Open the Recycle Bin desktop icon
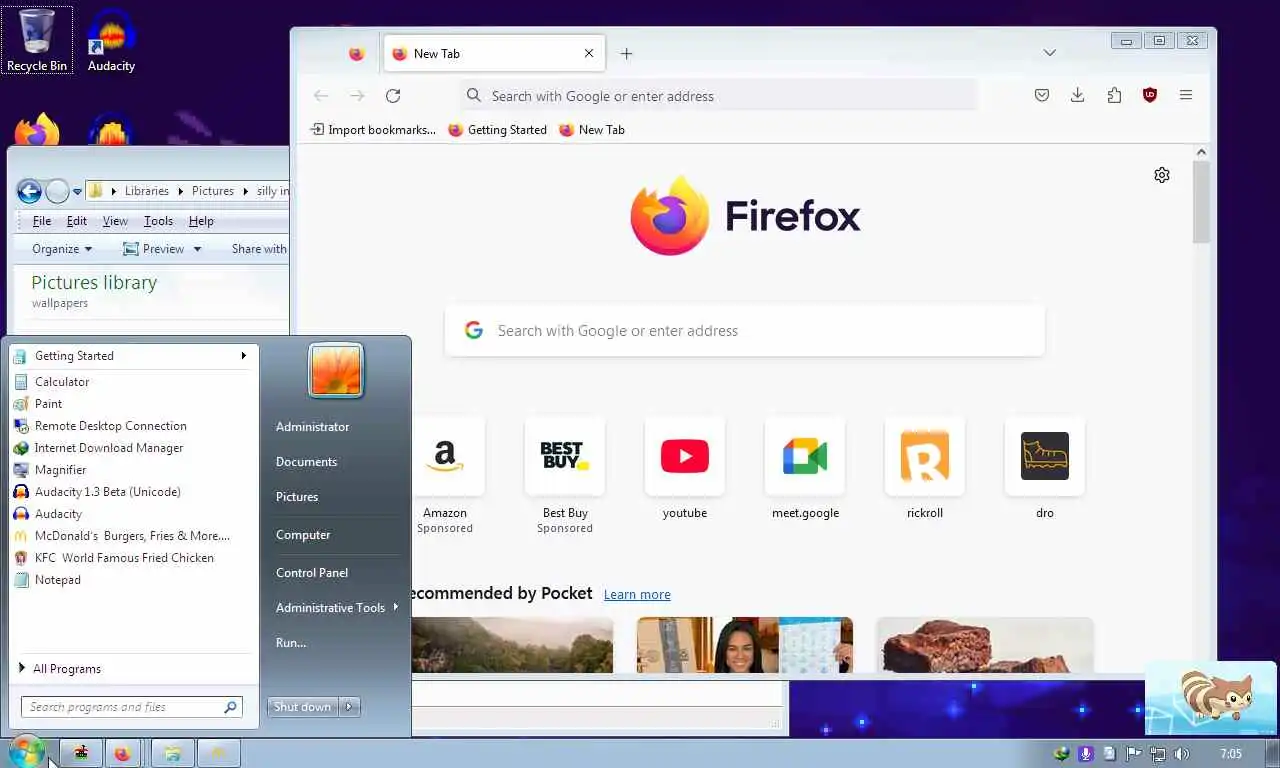This screenshot has height=768, width=1280. (37, 41)
